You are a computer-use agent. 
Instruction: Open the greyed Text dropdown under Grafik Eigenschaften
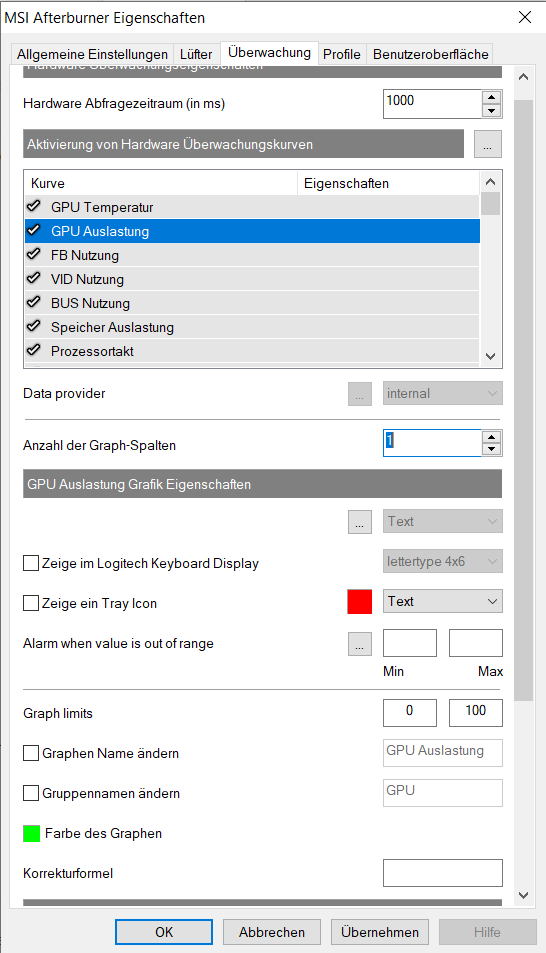443,521
